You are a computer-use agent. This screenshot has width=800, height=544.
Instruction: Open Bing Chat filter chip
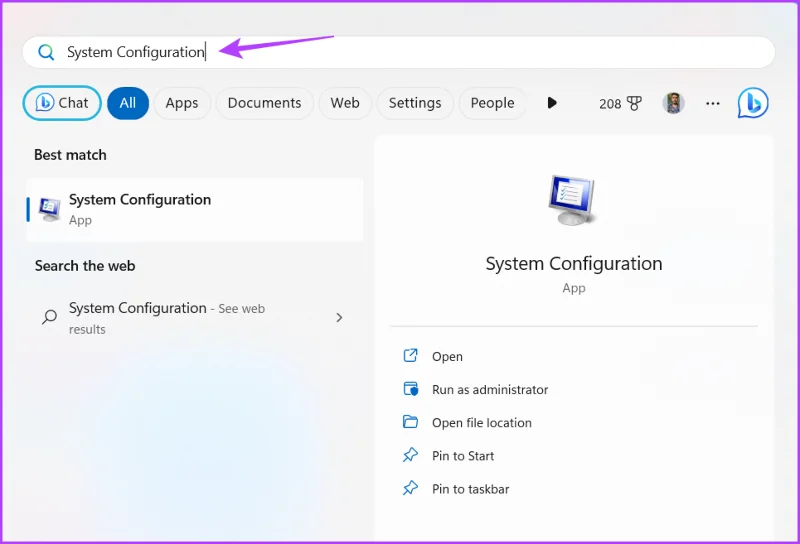coord(62,103)
